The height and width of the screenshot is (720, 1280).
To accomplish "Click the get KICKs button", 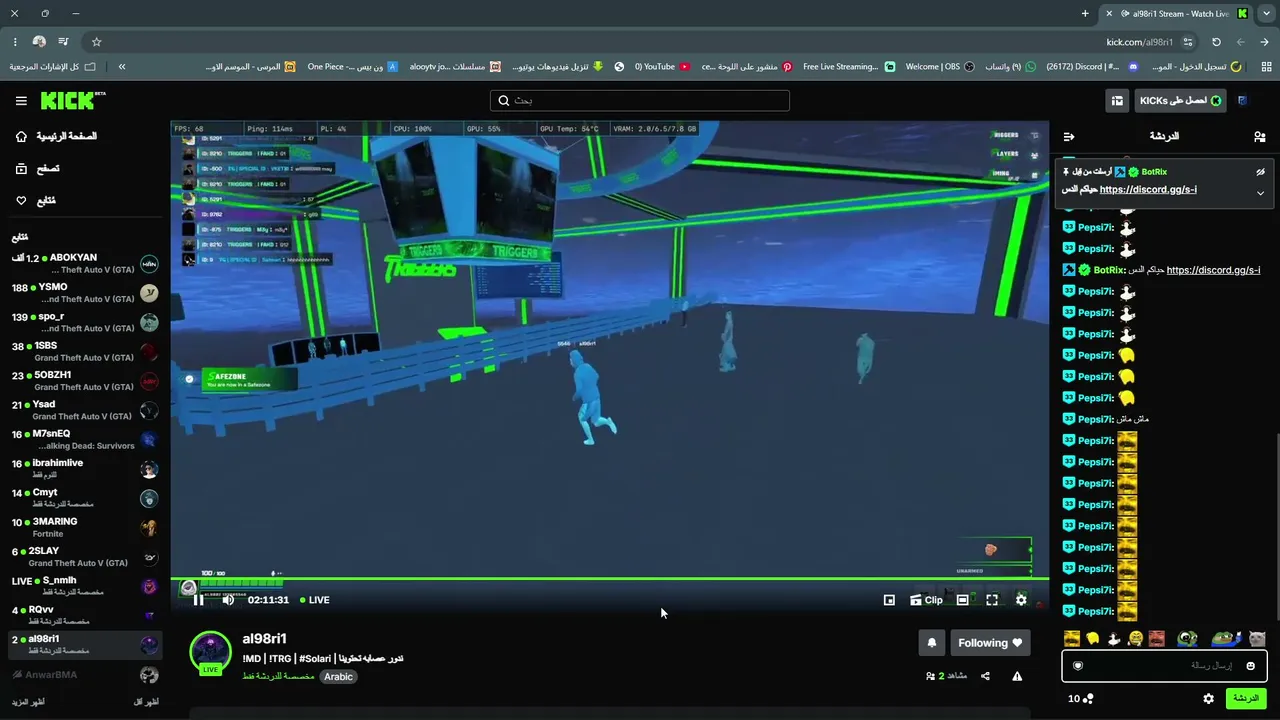I will pyautogui.click(x=1181, y=101).
